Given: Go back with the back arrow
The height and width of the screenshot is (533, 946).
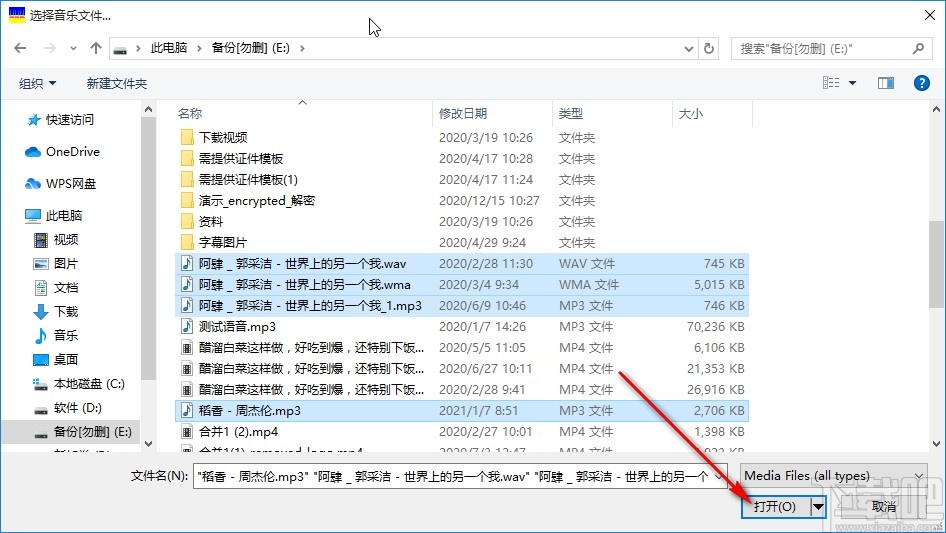Looking at the screenshot, I should 20,48.
